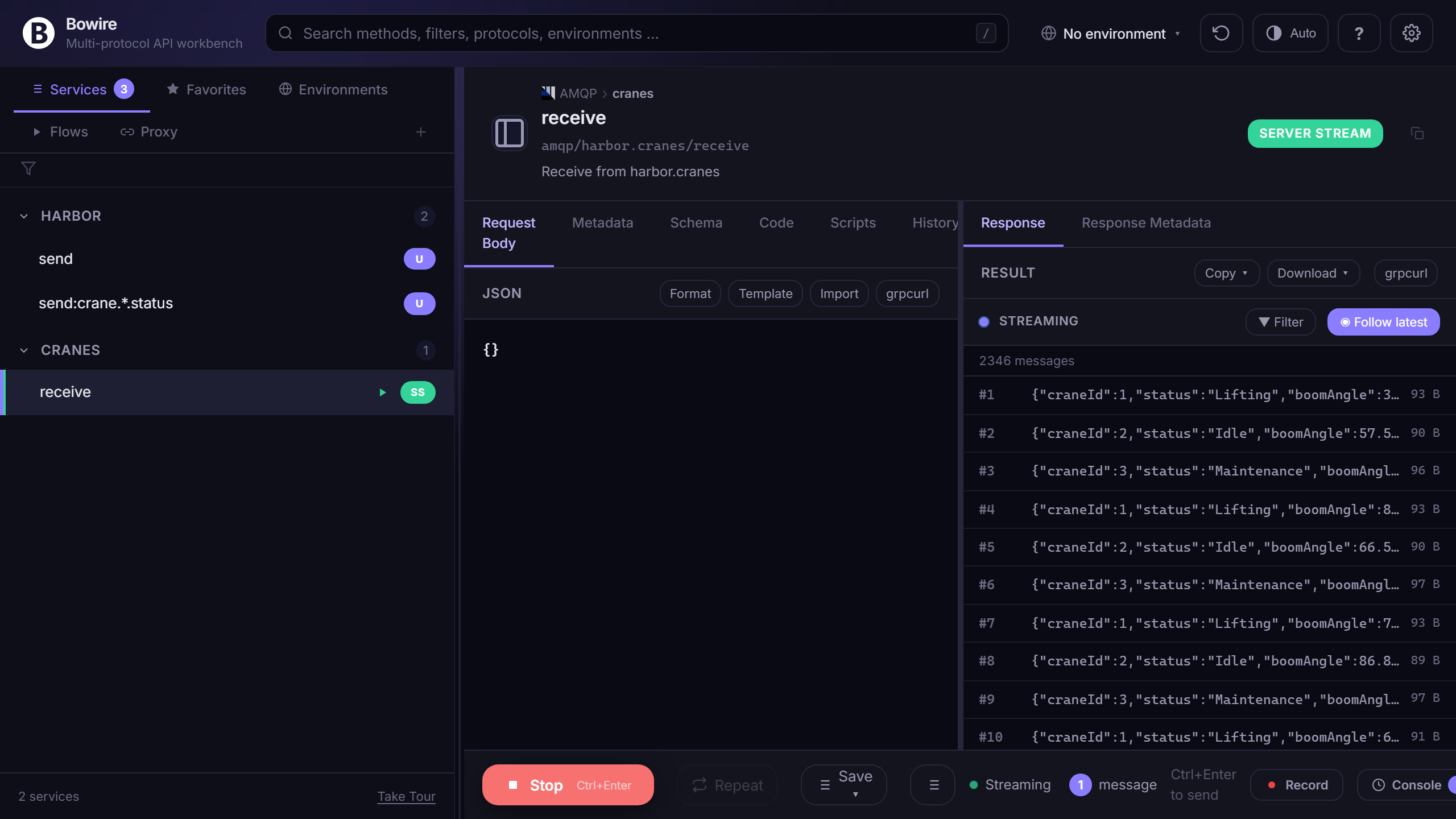Click grpcurl button in Request Body toolbar
1456x819 pixels.
(x=907, y=293)
